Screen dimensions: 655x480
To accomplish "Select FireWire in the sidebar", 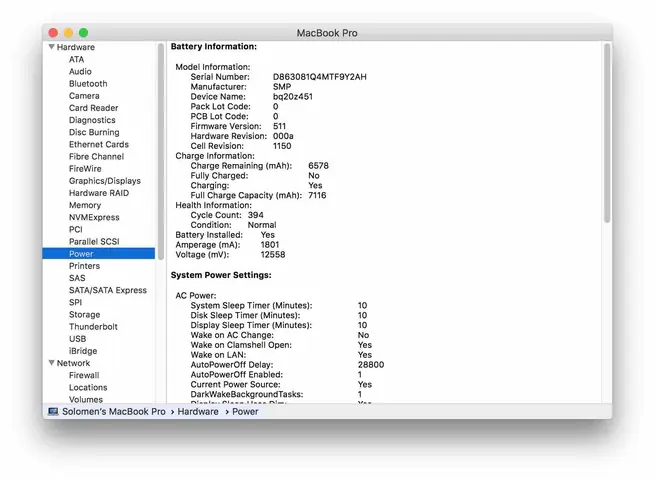I will pos(85,168).
